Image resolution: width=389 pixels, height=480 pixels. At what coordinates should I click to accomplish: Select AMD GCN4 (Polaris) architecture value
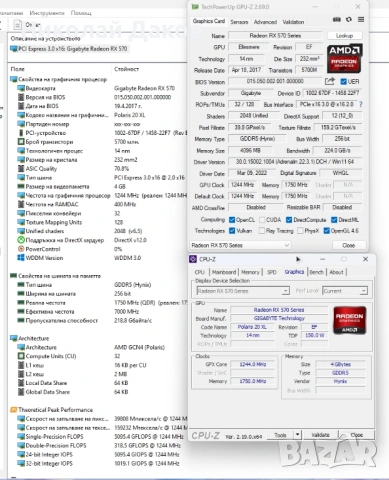coord(139,347)
